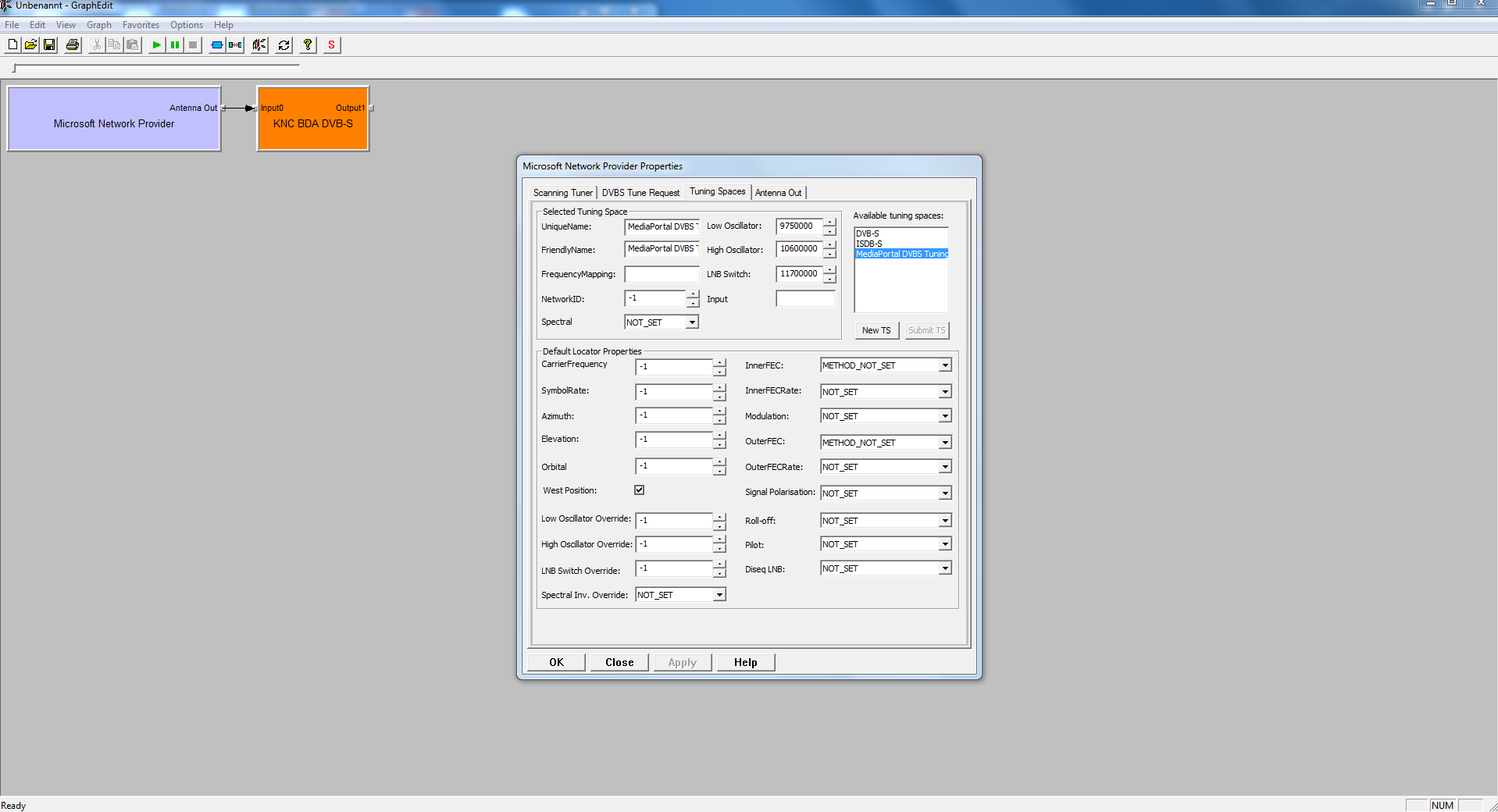Screen dimensions: 1498x812
Task: Open the Modulation dropdown
Action: [x=944, y=416]
